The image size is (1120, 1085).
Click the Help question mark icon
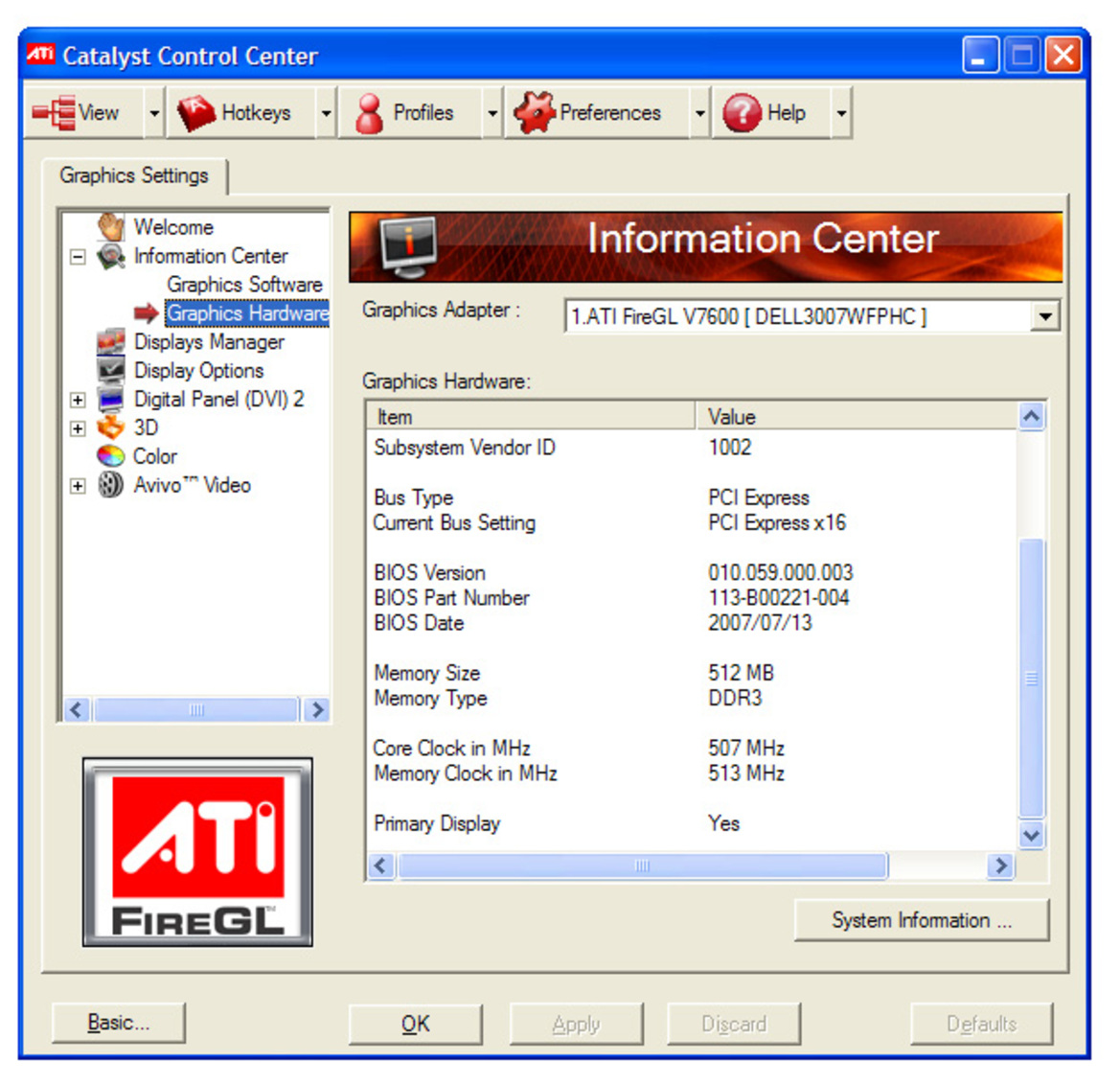pyautogui.click(x=743, y=113)
